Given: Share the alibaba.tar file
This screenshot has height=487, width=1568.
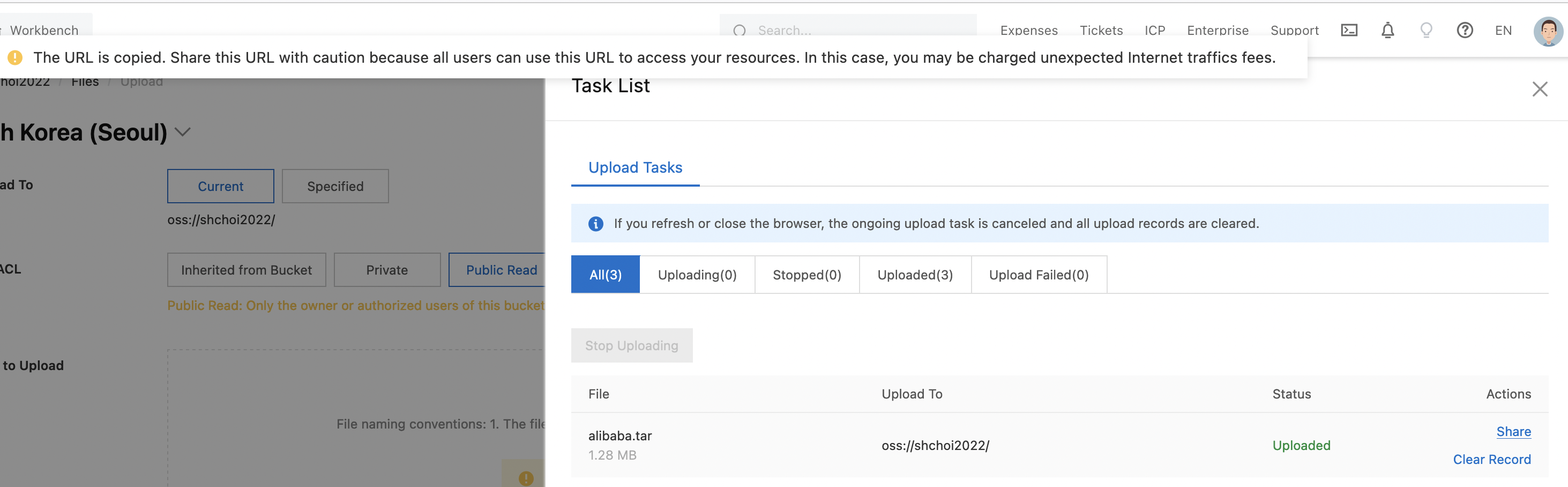Looking at the screenshot, I should click(1513, 431).
